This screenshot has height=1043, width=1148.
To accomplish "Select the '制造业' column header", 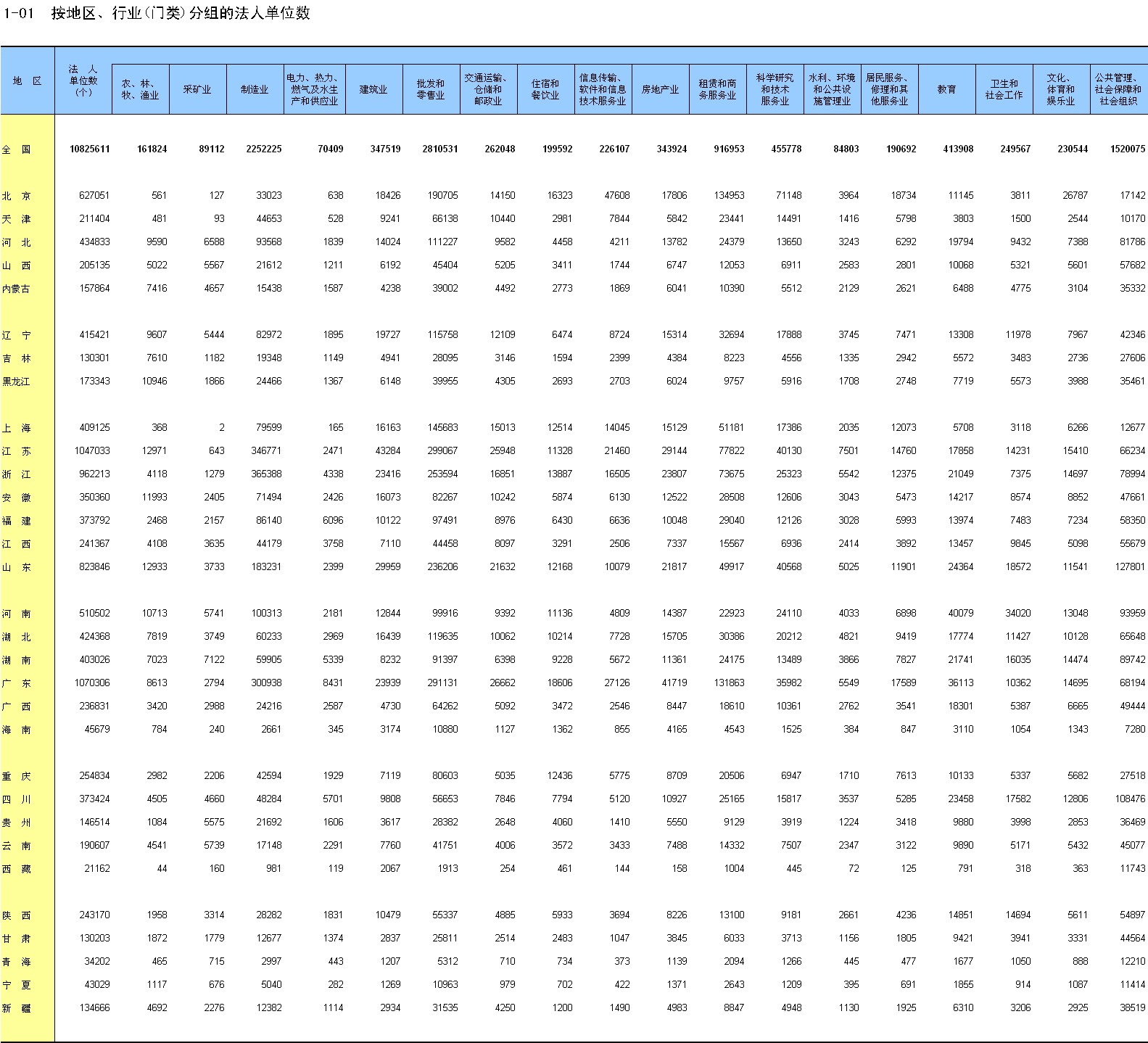I will pyautogui.click(x=255, y=89).
